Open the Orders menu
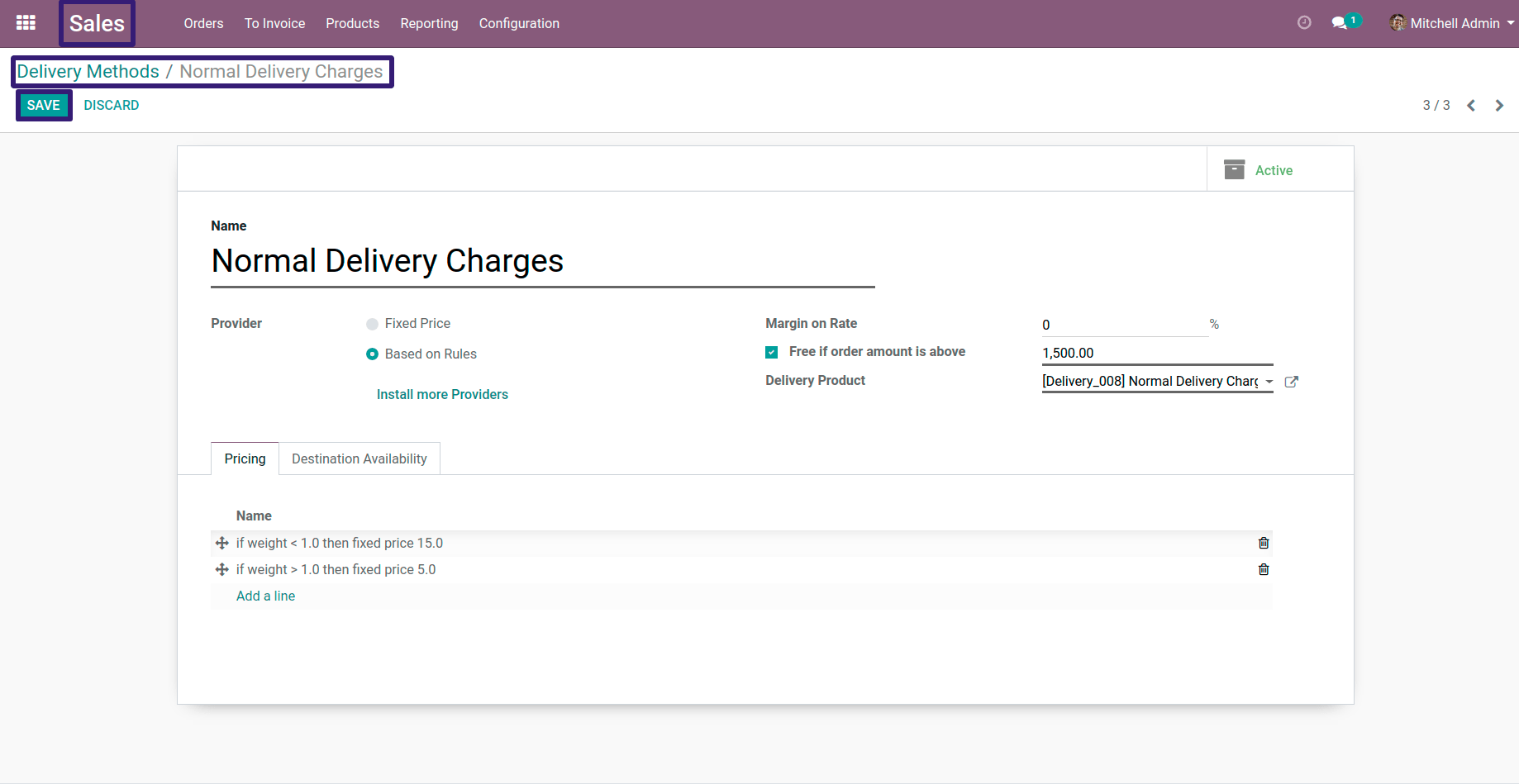1519x784 pixels. coord(203,23)
